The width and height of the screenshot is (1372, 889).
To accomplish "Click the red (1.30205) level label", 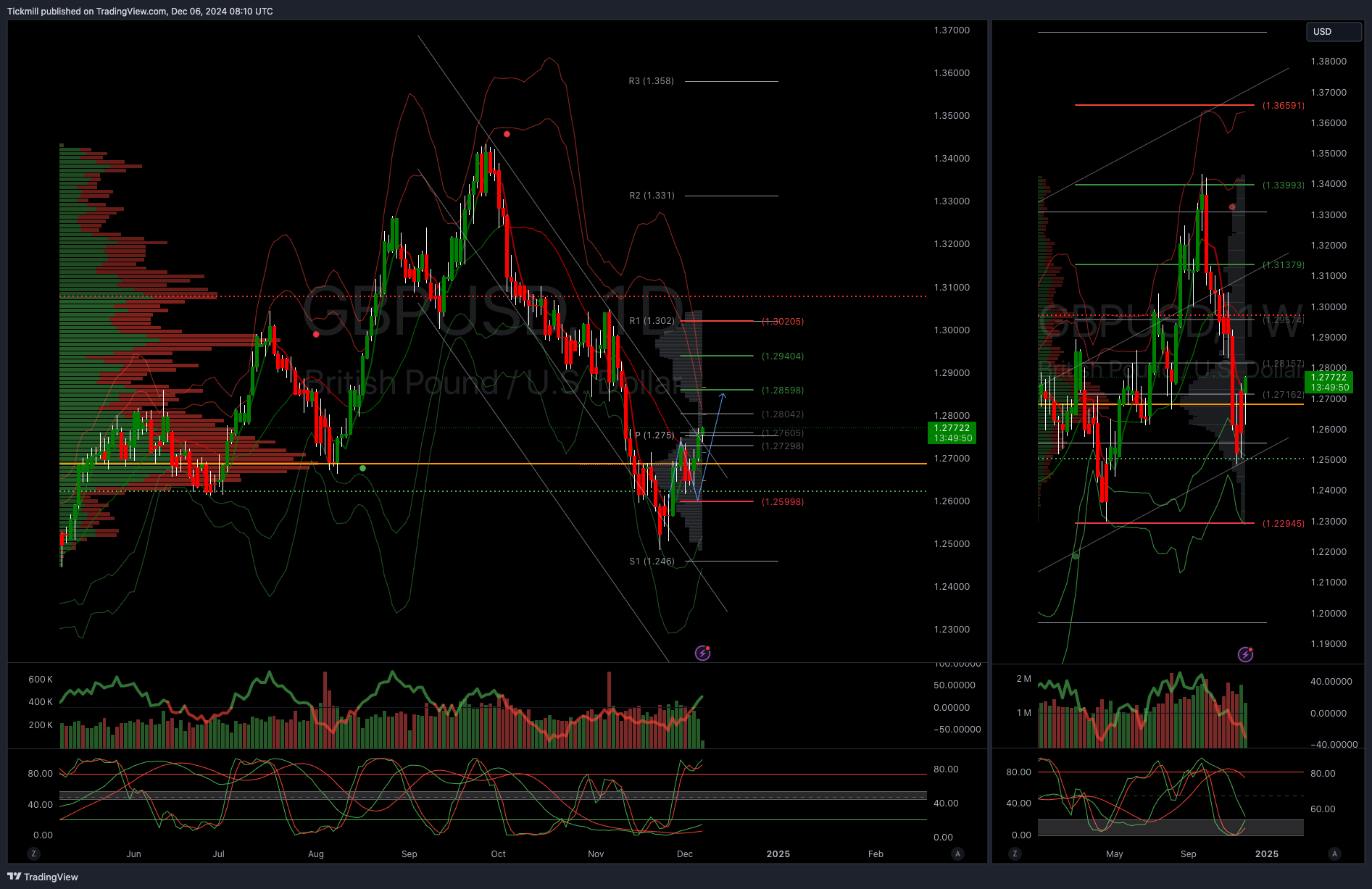I will [783, 322].
